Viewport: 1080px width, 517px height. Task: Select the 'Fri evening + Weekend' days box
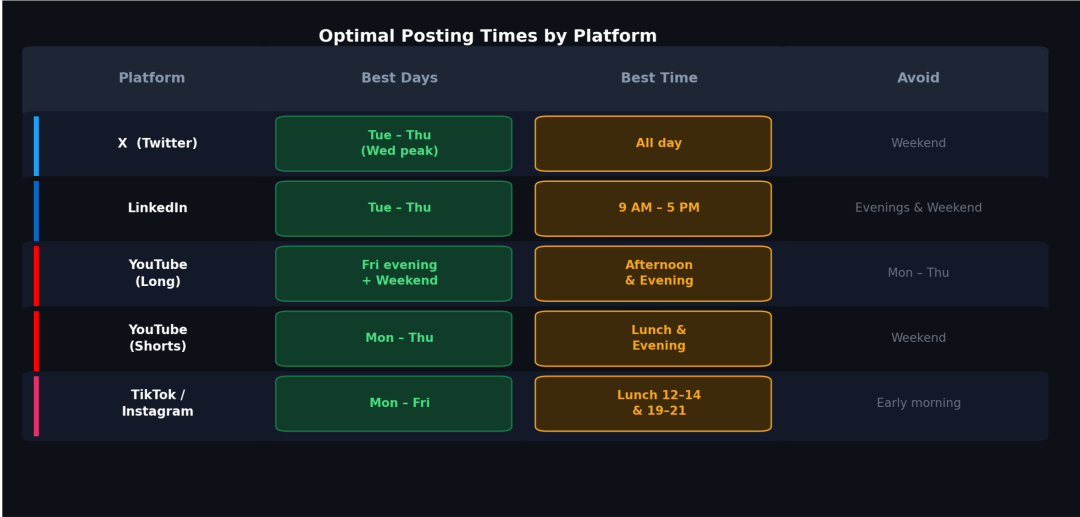[394, 274]
